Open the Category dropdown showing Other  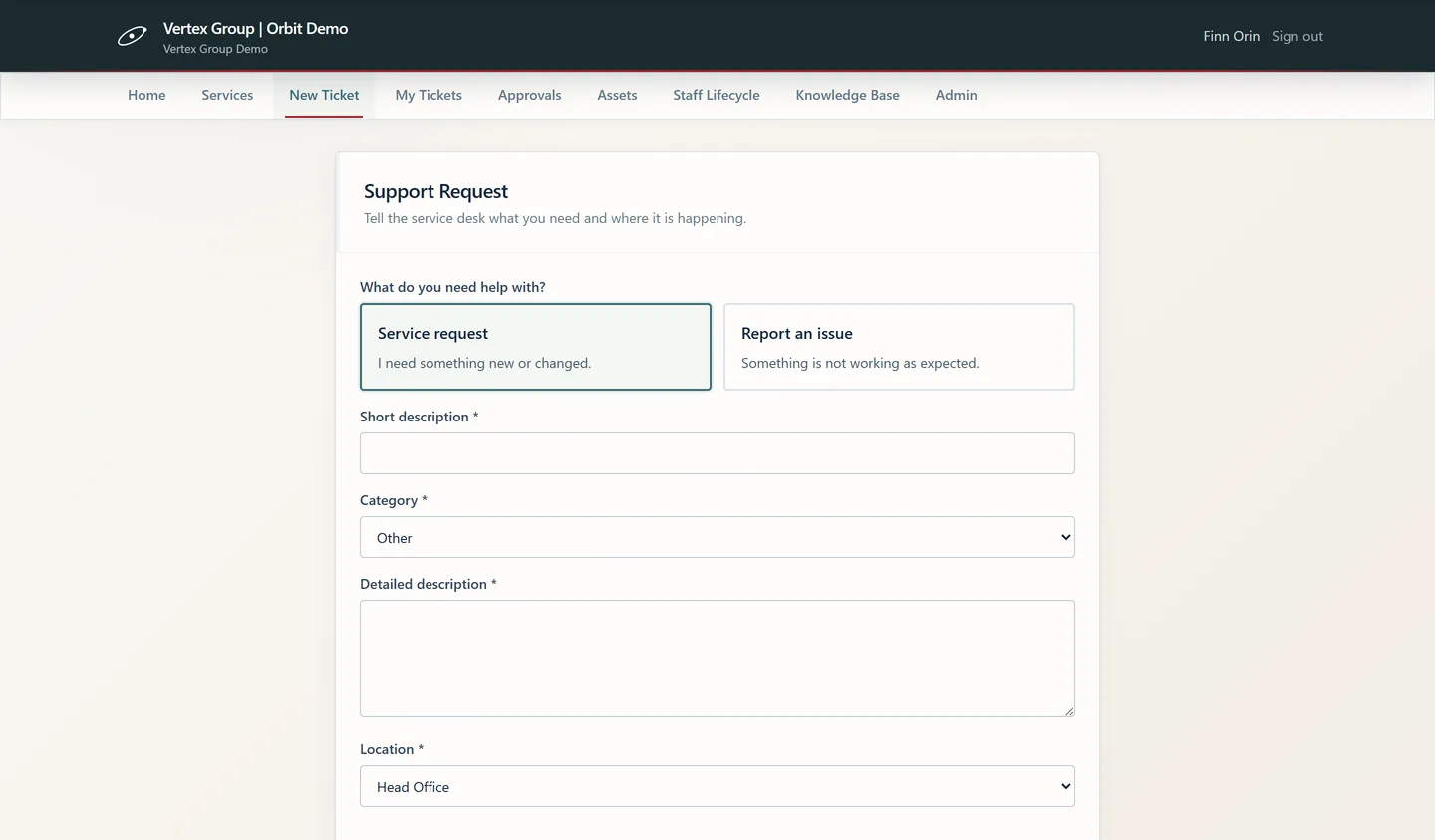[717, 537]
